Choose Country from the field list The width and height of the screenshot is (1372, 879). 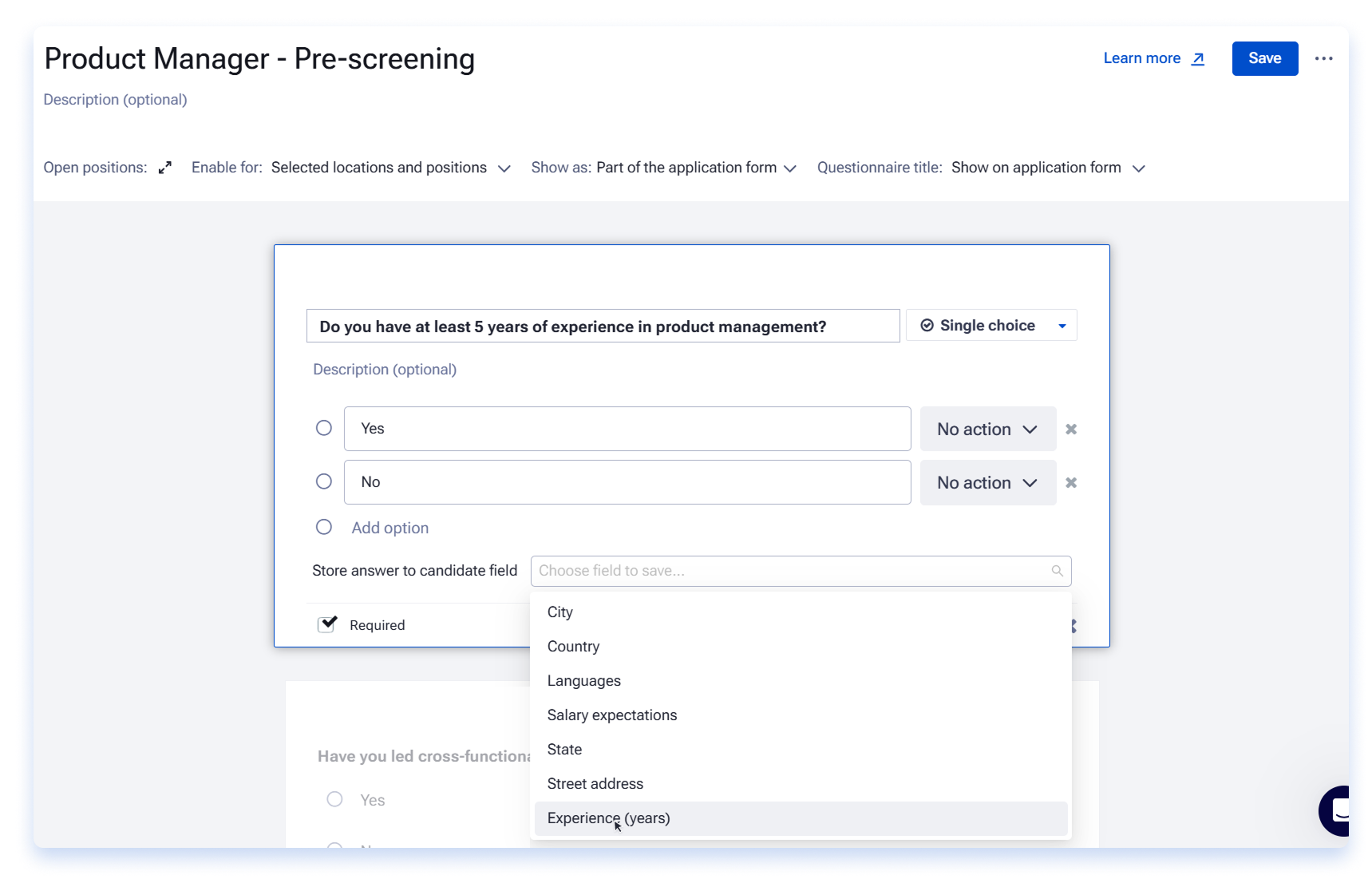[x=801, y=647]
